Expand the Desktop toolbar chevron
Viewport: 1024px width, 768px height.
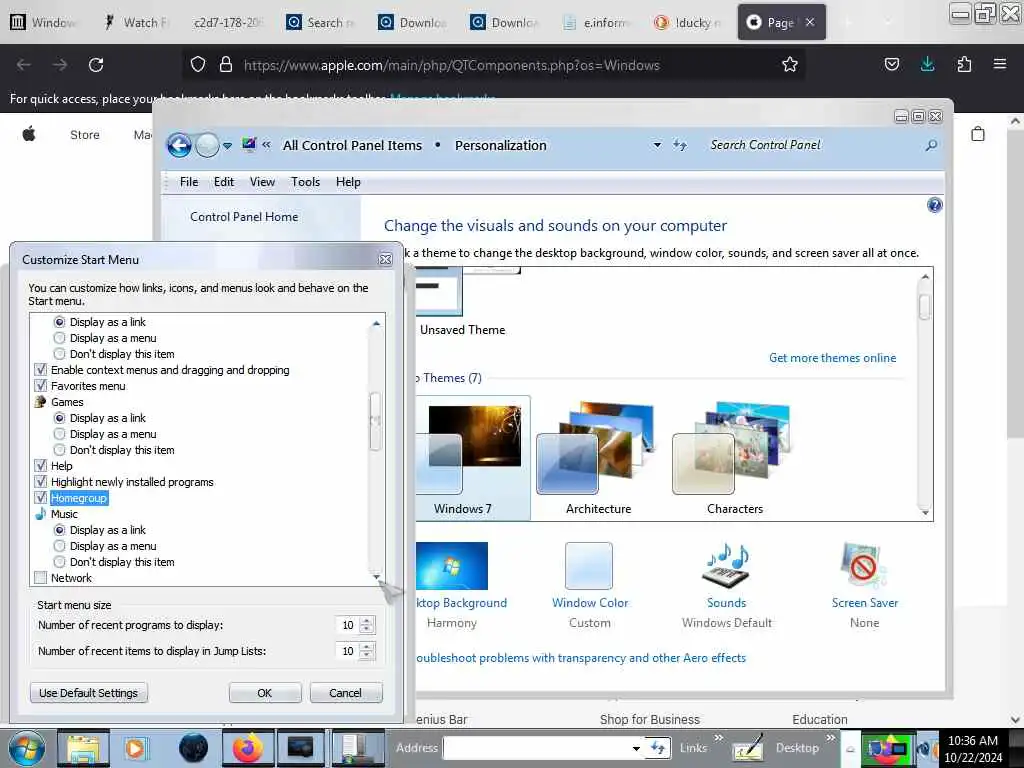coord(830,738)
